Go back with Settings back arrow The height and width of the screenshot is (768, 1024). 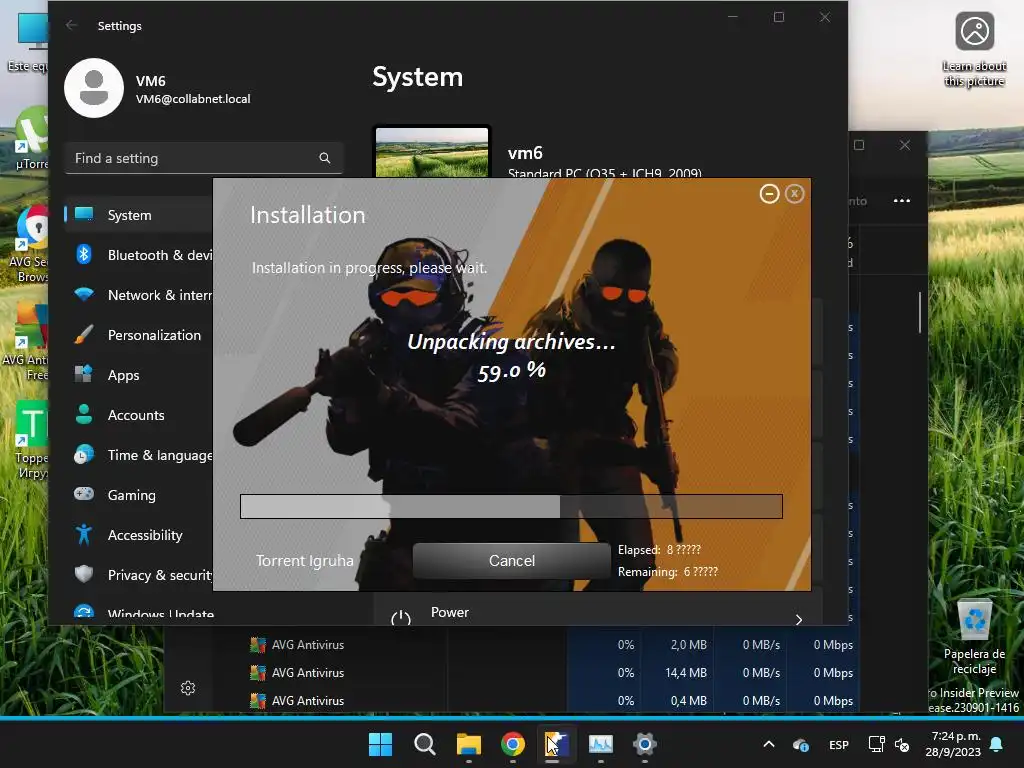tap(71, 25)
